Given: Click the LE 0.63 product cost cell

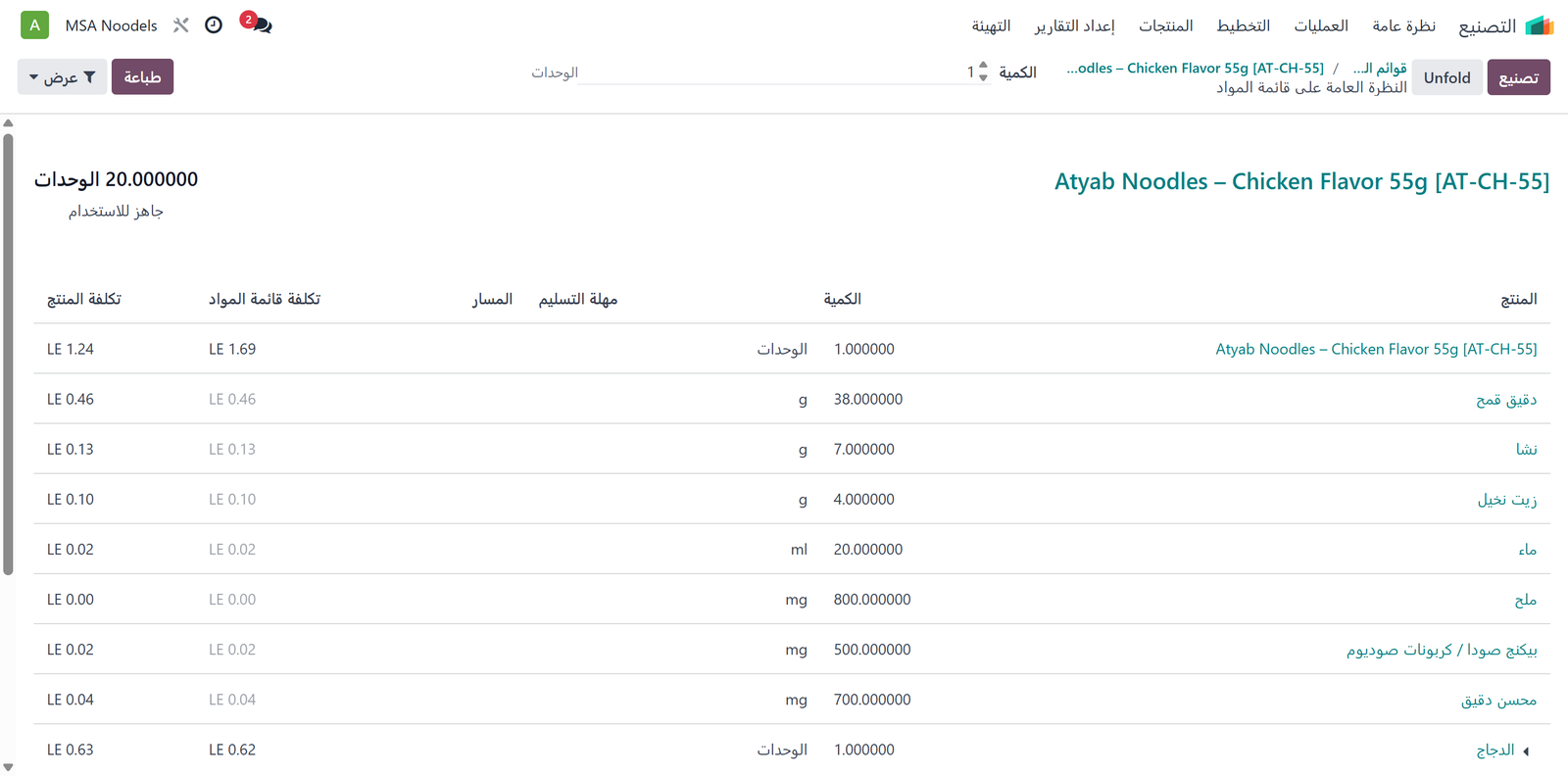Looking at the screenshot, I should tap(71, 750).
